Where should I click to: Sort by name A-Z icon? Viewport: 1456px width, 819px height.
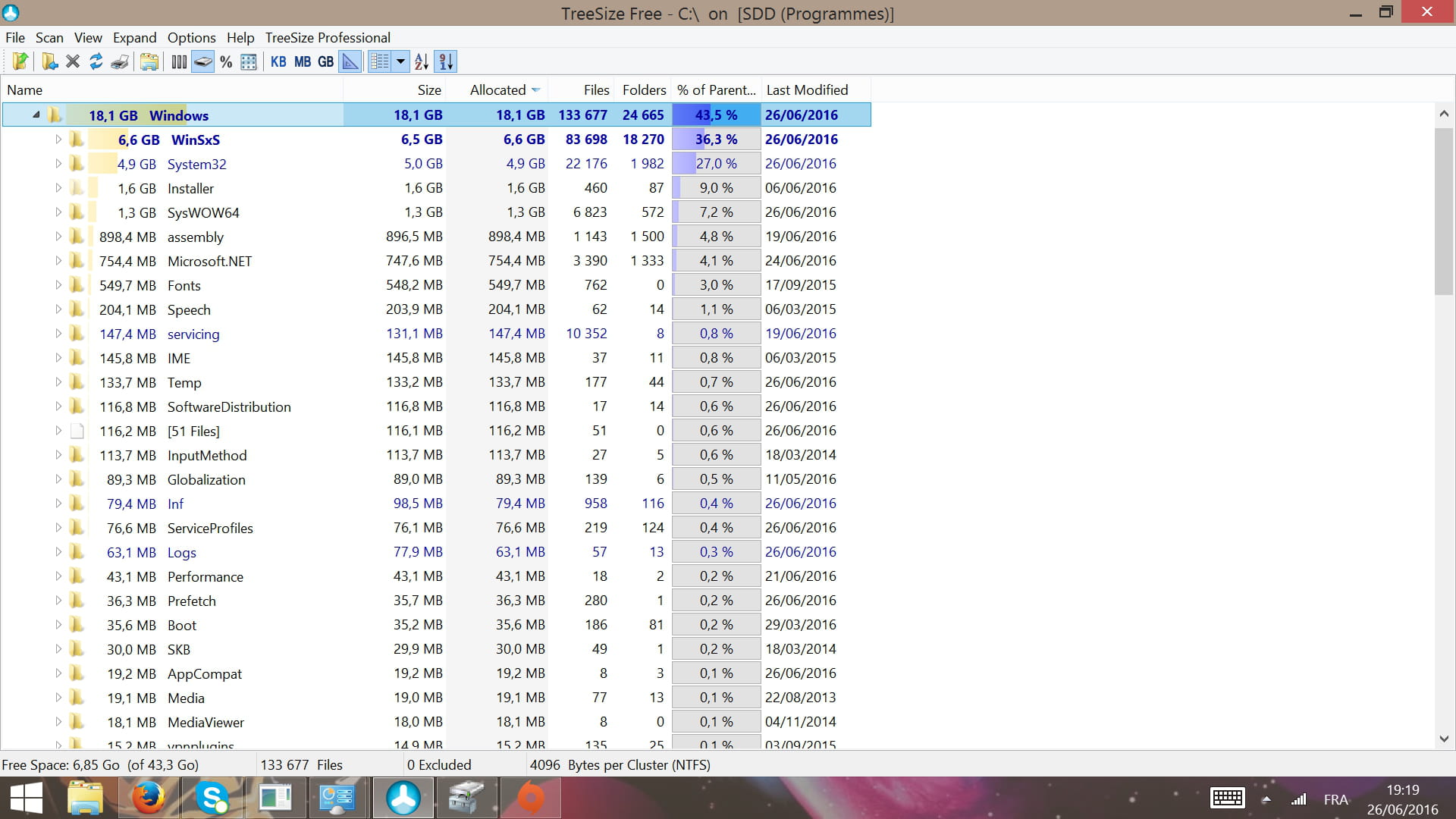pyautogui.click(x=422, y=61)
